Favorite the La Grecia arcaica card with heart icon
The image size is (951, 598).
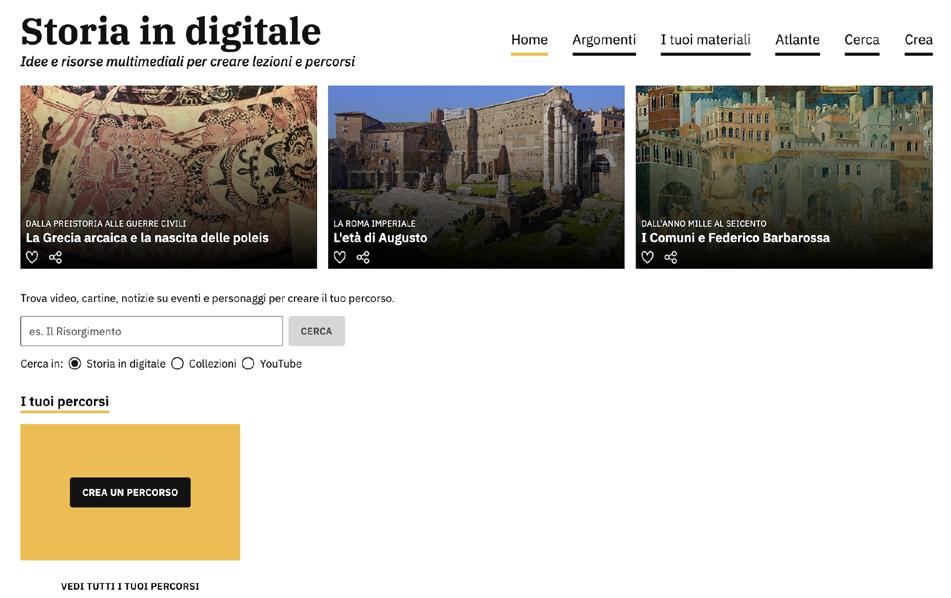click(32, 257)
